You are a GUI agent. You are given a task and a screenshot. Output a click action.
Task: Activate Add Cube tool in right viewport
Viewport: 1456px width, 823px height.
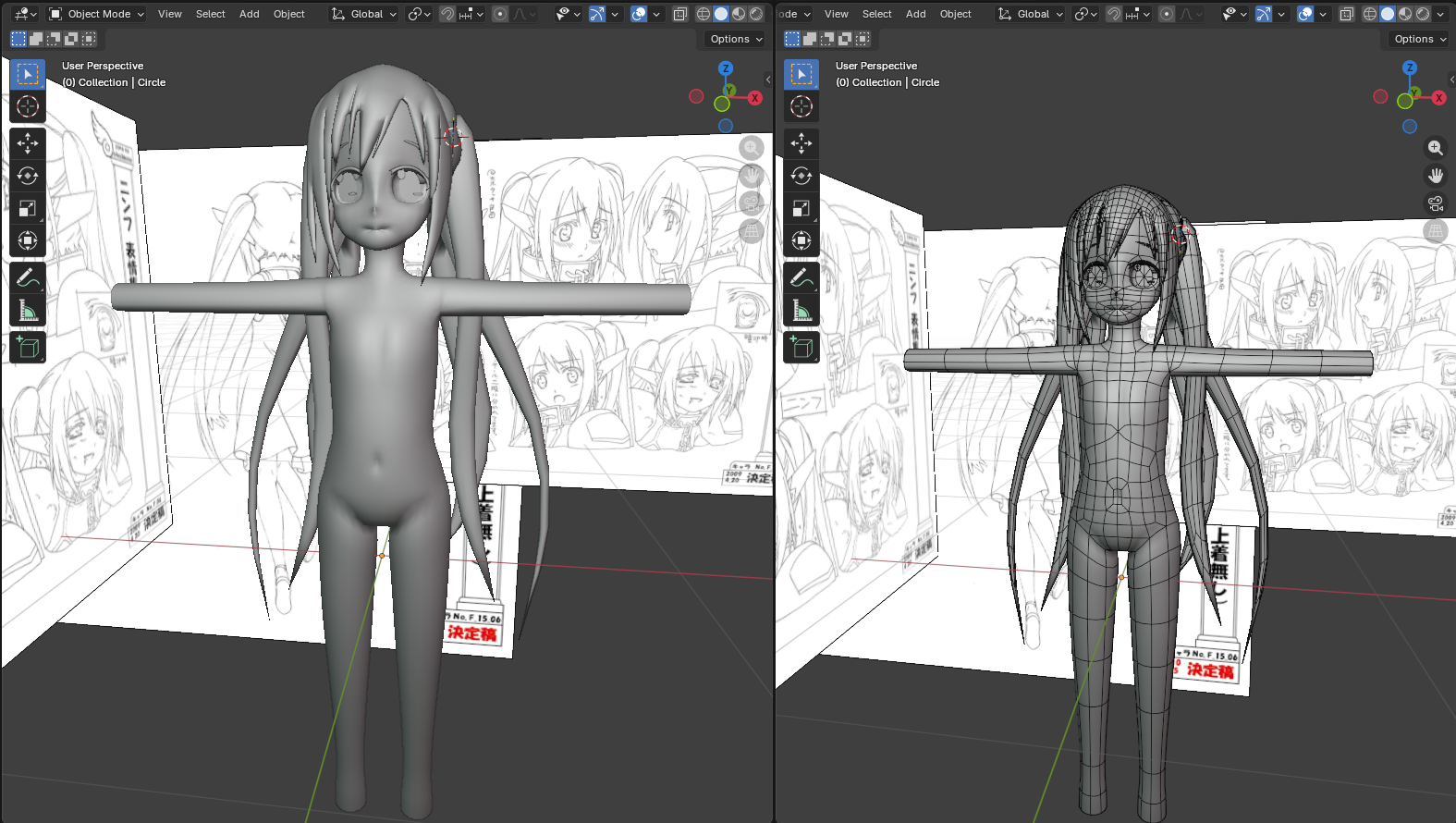[801, 347]
